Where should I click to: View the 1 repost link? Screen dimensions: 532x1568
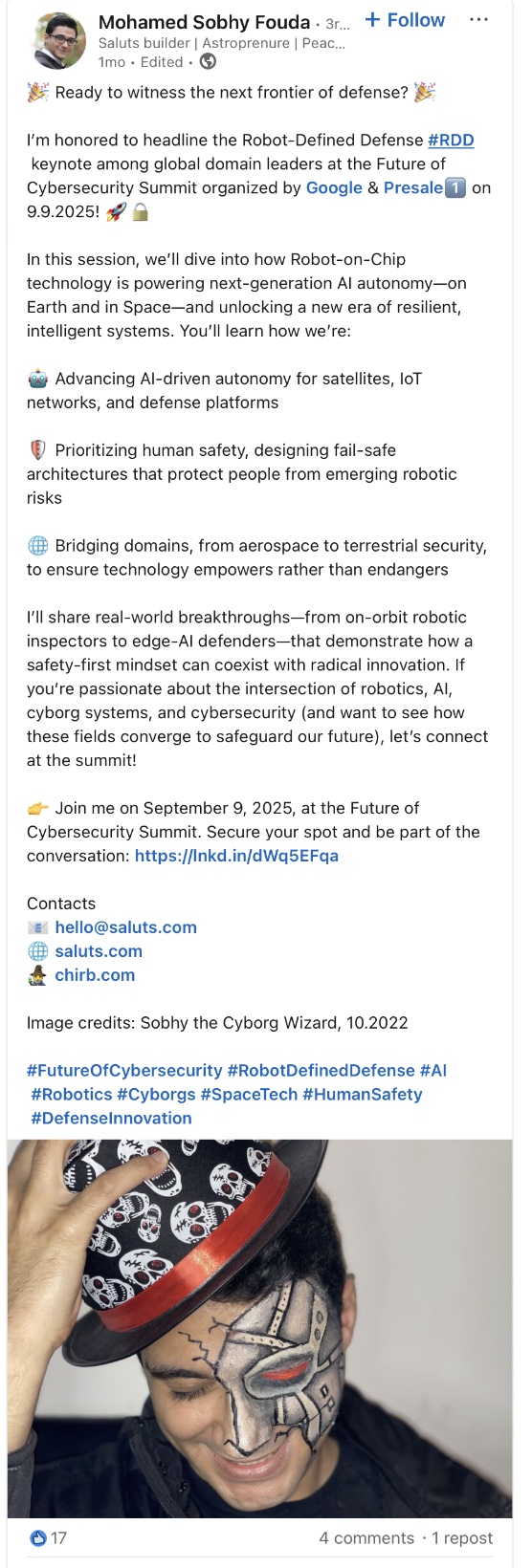click(462, 1538)
